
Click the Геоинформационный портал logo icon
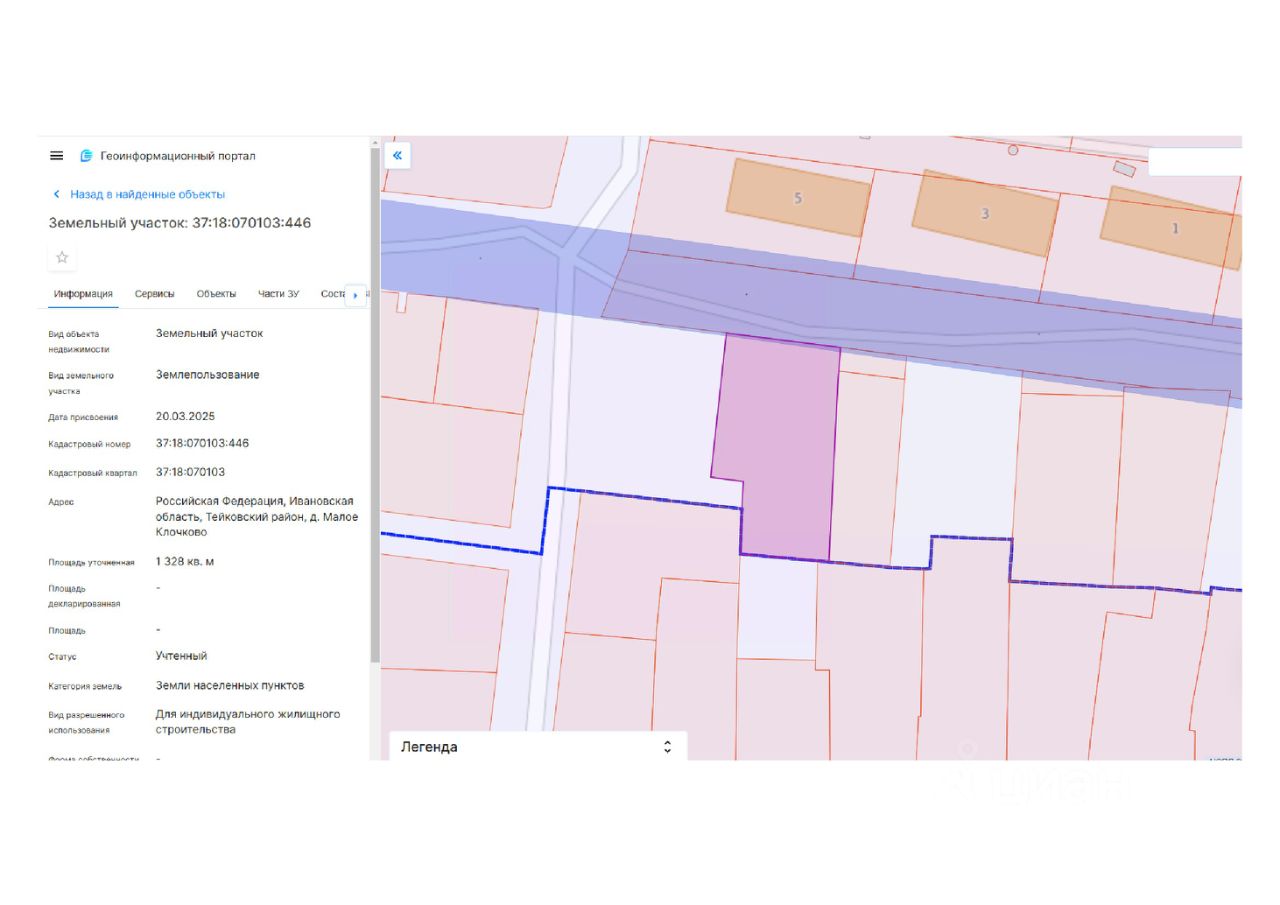86,156
